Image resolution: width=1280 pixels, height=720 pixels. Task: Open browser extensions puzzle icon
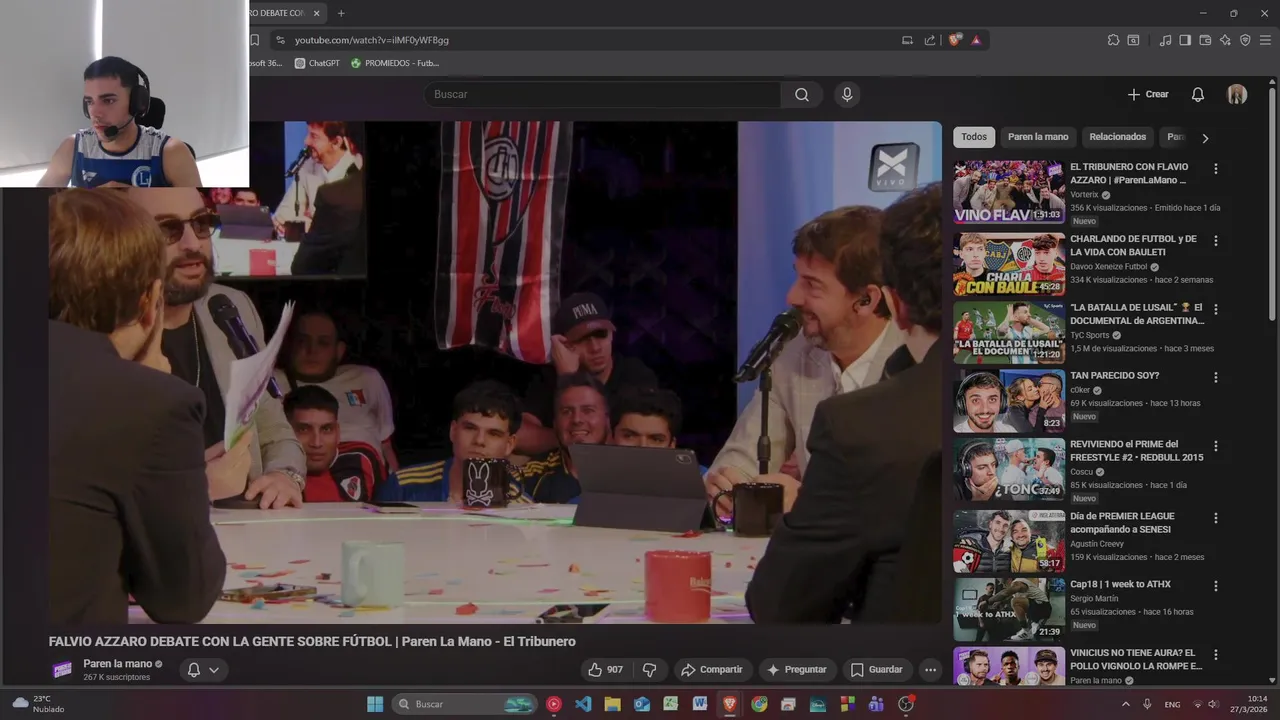(1113, 40)
